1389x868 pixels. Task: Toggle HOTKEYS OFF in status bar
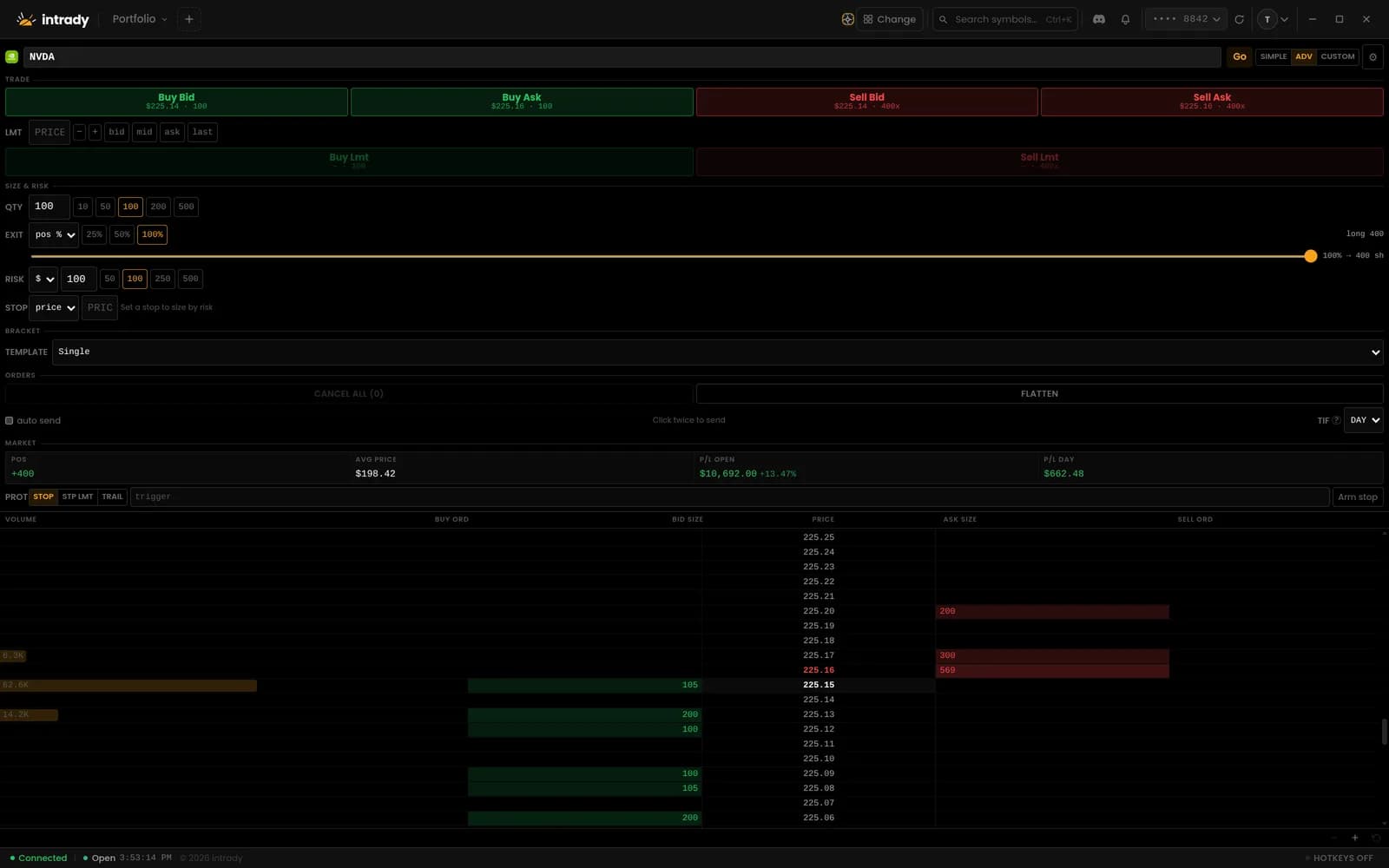(1339, 858)
